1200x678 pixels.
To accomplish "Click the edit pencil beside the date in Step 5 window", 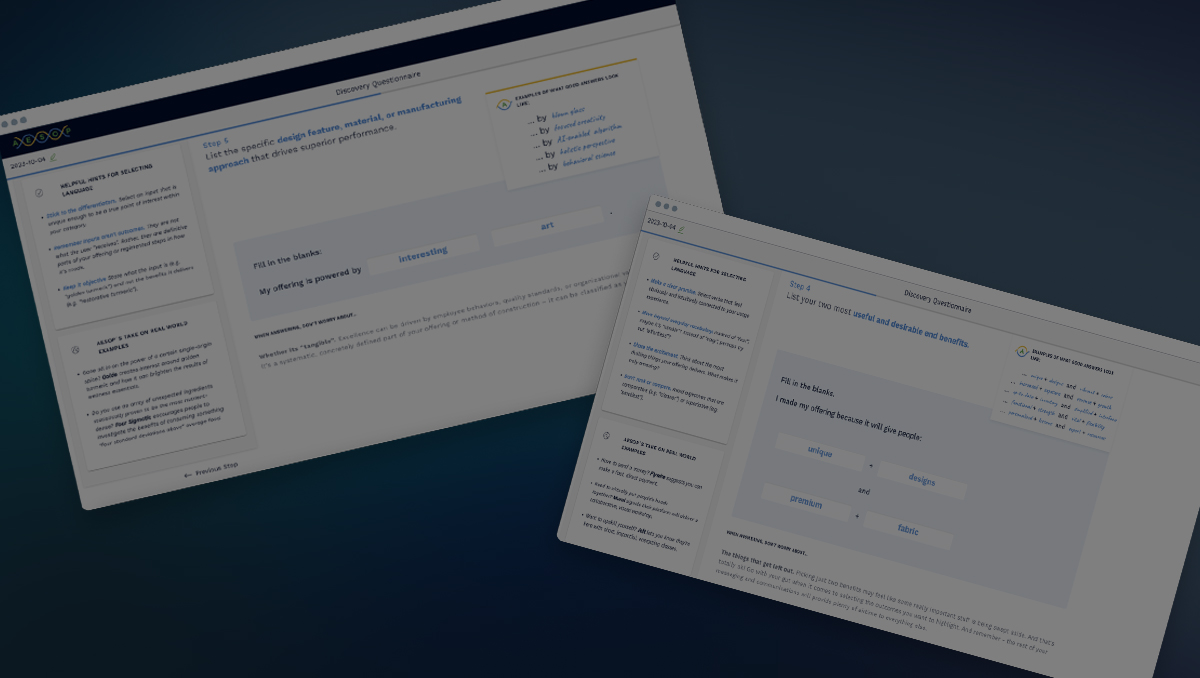I will click(x=53, y=157).
